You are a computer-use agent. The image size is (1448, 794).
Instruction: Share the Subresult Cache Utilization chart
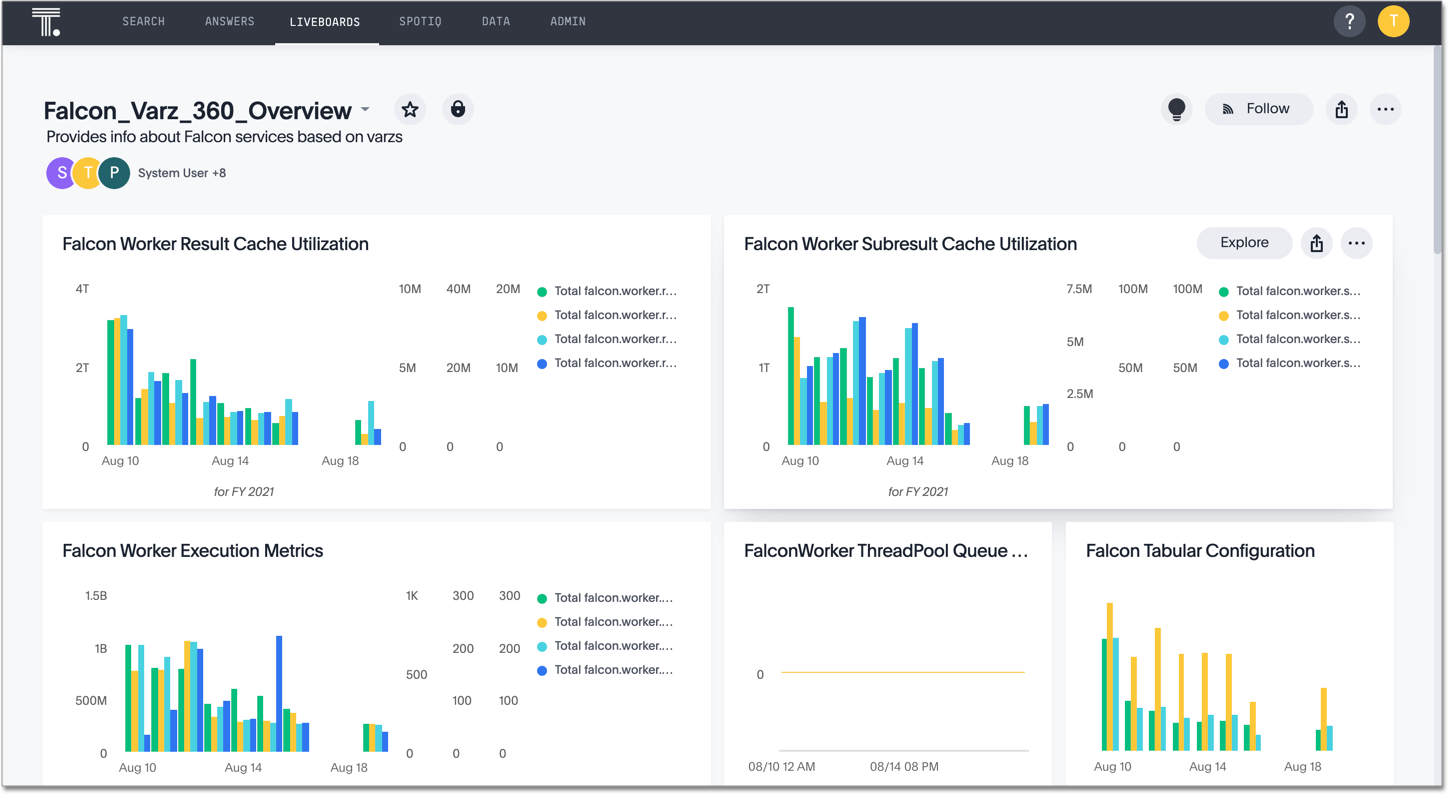tap(1316, 243)
